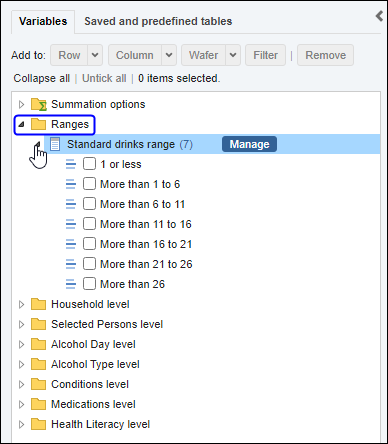
Task: Select the Conditions level label
Action: click(x=90, y=384)
